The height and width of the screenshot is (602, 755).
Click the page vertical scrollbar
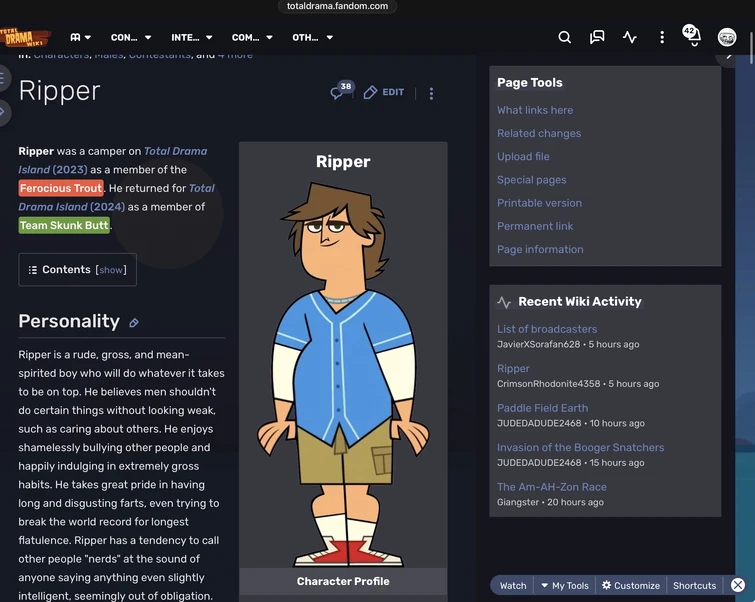pyautogui.click(x=751, y=47)
